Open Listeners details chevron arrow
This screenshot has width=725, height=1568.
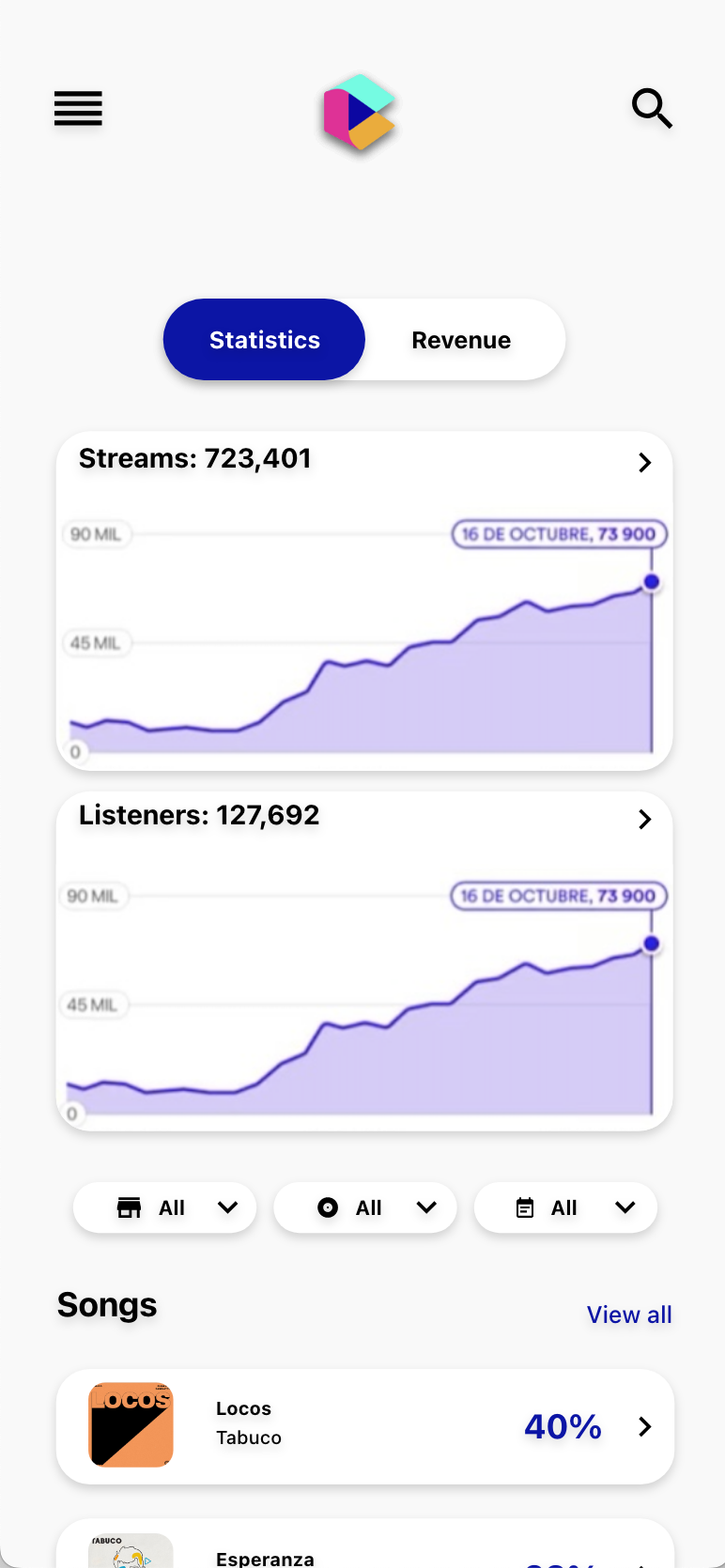644,819
